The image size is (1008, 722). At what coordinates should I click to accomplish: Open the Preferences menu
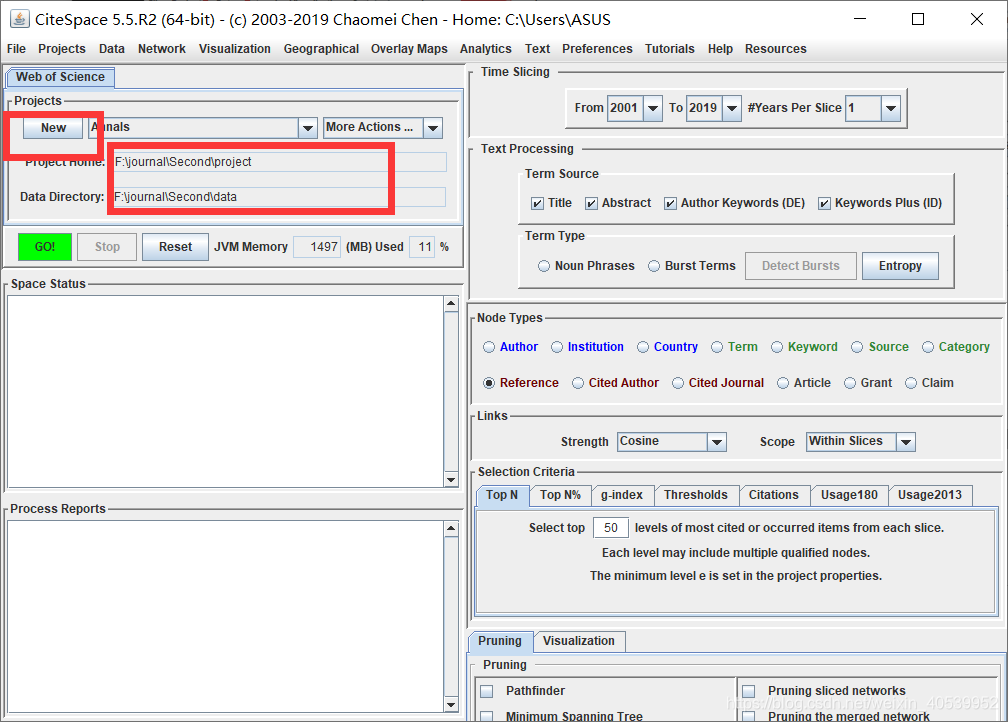tap(597, 49)
